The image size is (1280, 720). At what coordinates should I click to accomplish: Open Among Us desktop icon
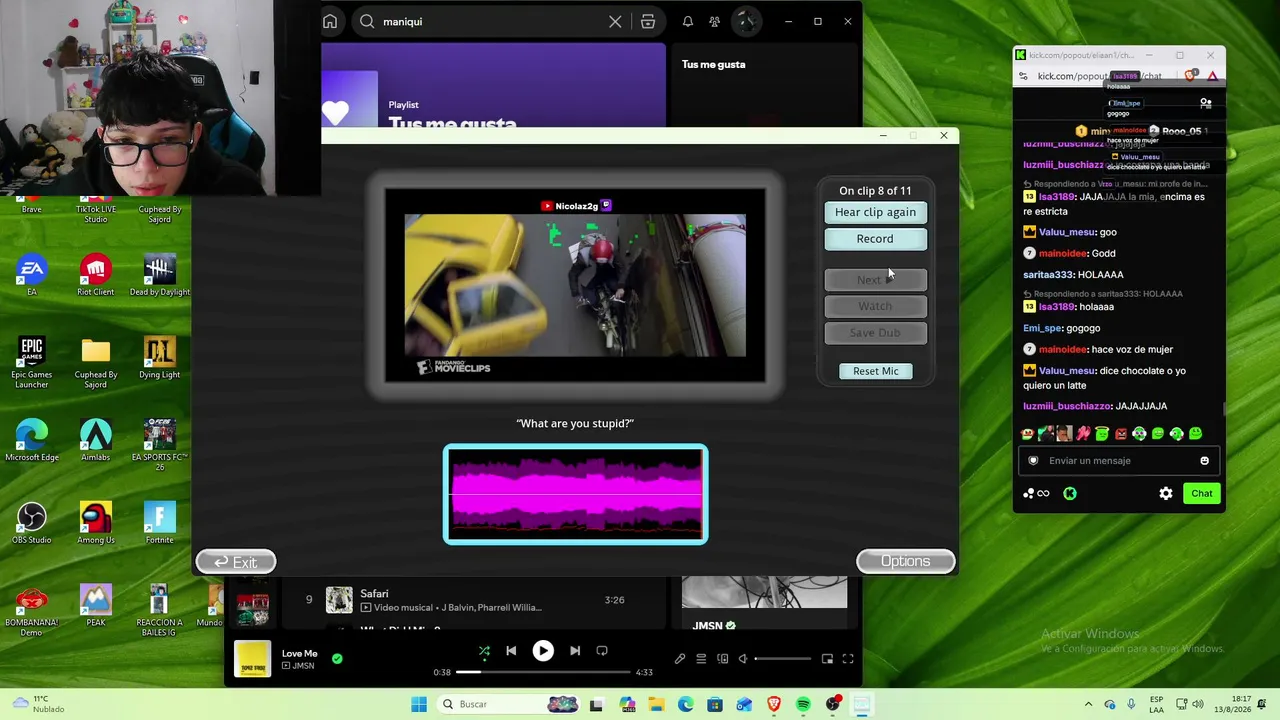click(x=96, y=523)
